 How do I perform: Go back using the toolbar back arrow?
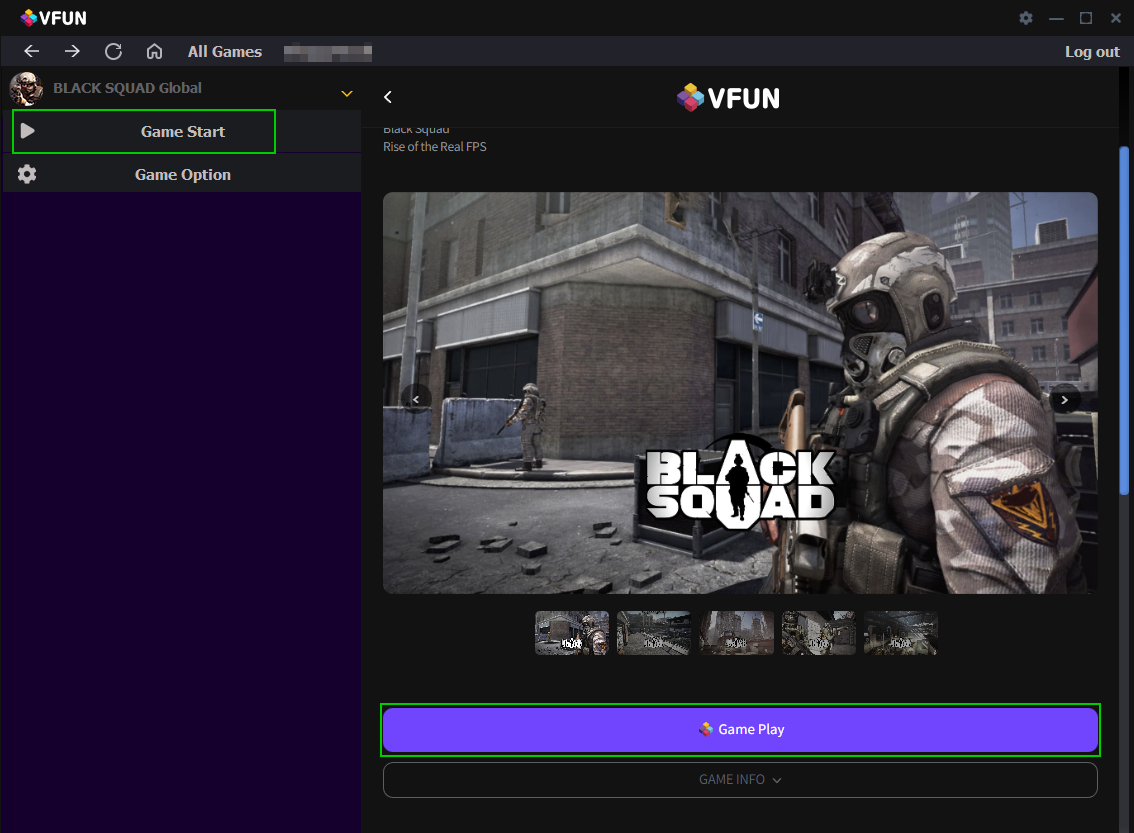(x=31, y=51)
